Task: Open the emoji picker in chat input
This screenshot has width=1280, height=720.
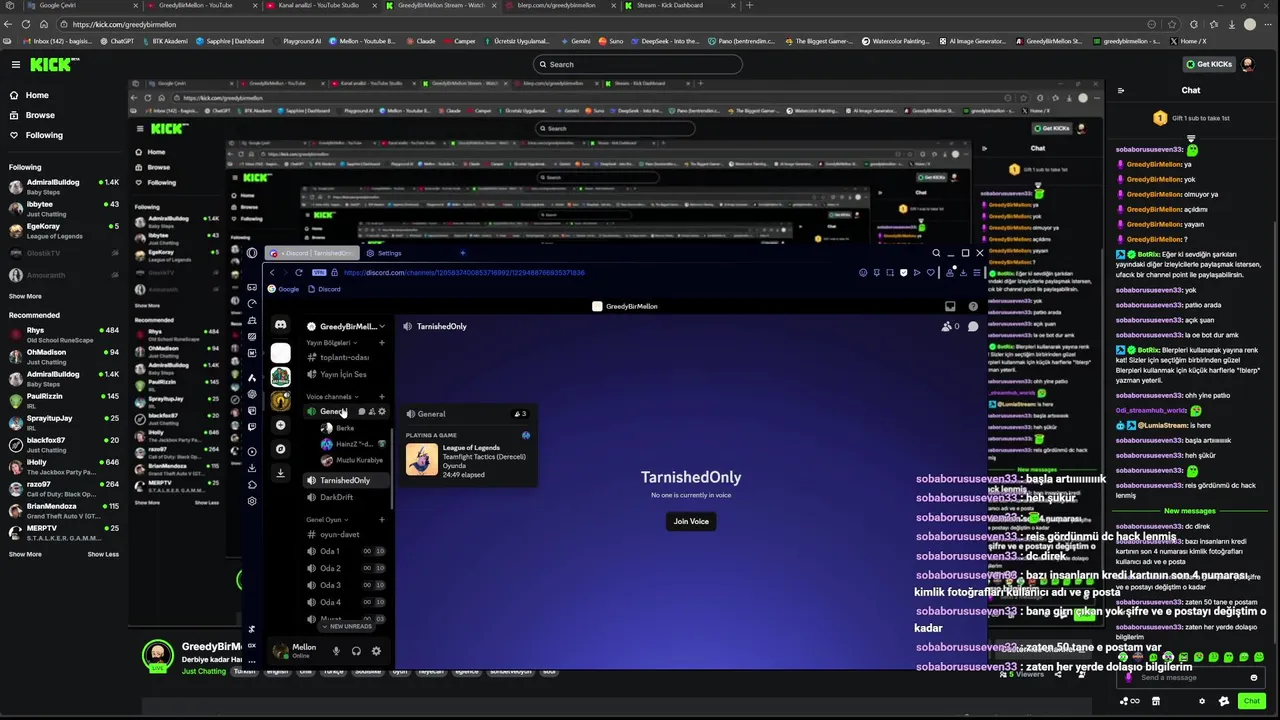Action: click(x=1253, y=677)
